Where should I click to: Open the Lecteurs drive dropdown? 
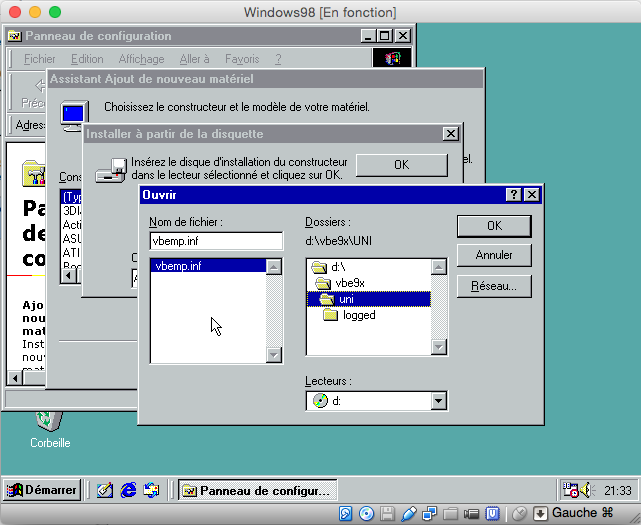pos(438,401)
